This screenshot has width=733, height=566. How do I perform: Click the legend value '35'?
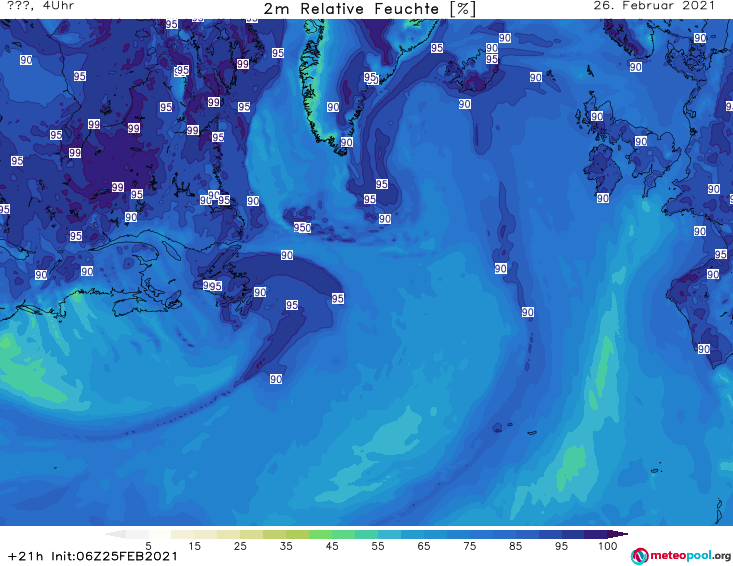pos(286,546)
